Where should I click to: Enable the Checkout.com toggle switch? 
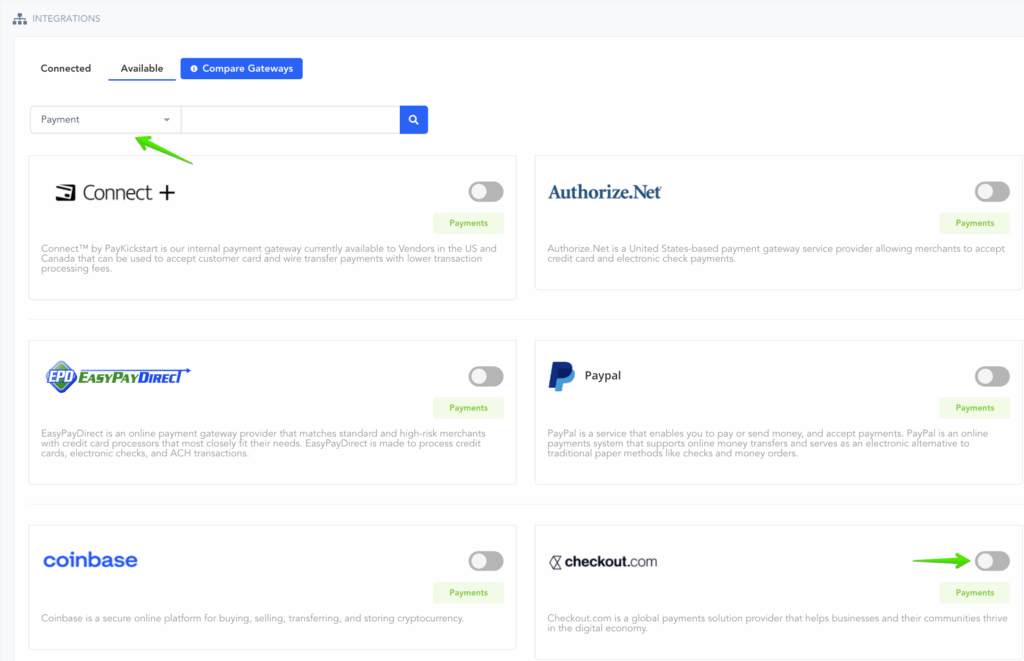coord(992,561)
